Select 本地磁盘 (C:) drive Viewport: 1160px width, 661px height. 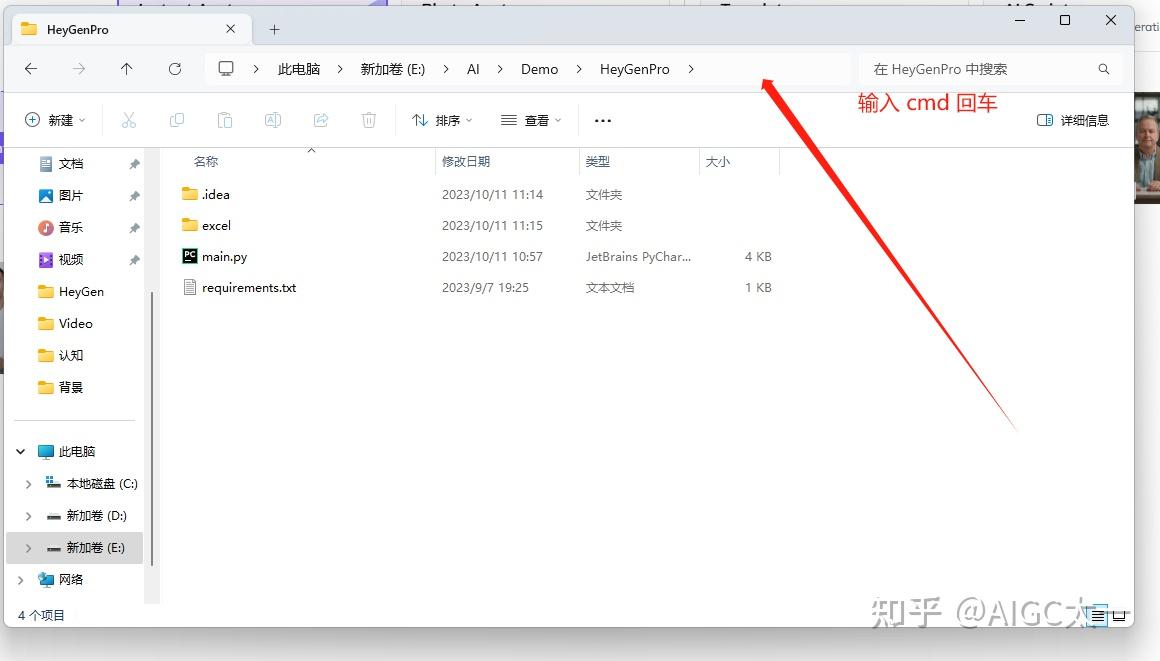coord(101,483)
